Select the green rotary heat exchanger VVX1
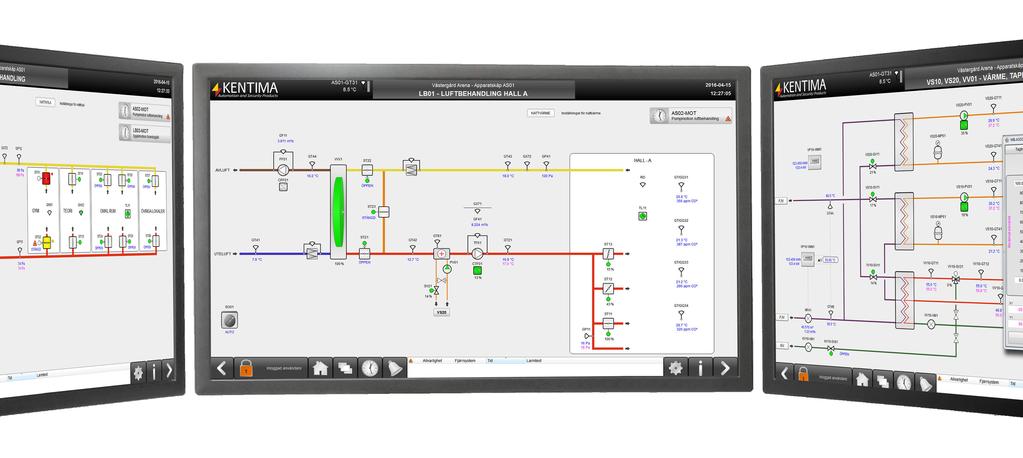 click(x=337, y=211)
